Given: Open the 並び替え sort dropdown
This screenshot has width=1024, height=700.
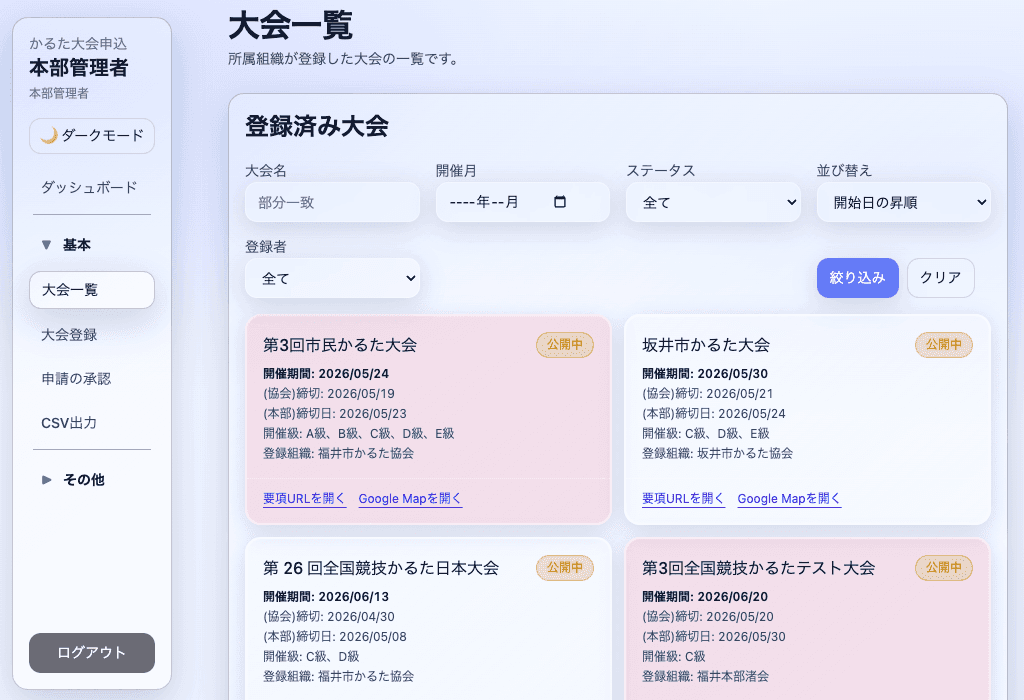Looking at the screenshot, I should [904, 202].
